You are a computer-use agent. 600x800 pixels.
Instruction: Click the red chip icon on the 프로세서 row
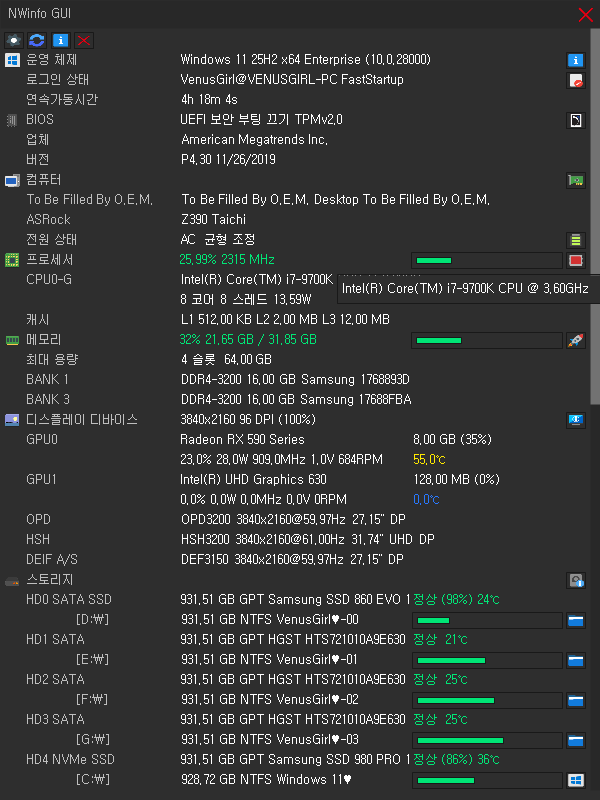tap(576, 260)
